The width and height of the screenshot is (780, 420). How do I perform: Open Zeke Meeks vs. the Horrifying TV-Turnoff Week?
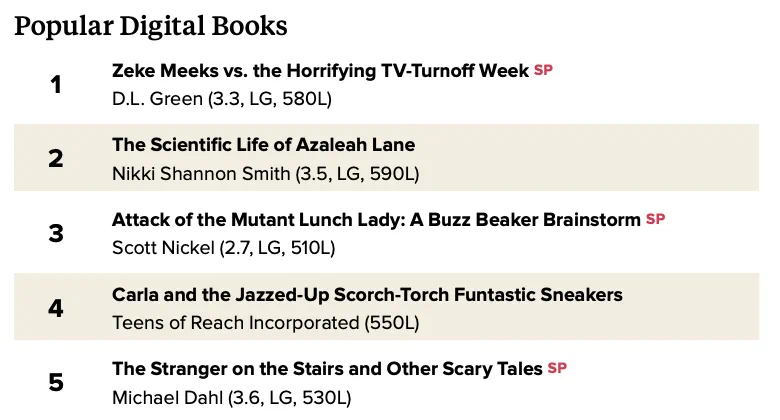320,71
